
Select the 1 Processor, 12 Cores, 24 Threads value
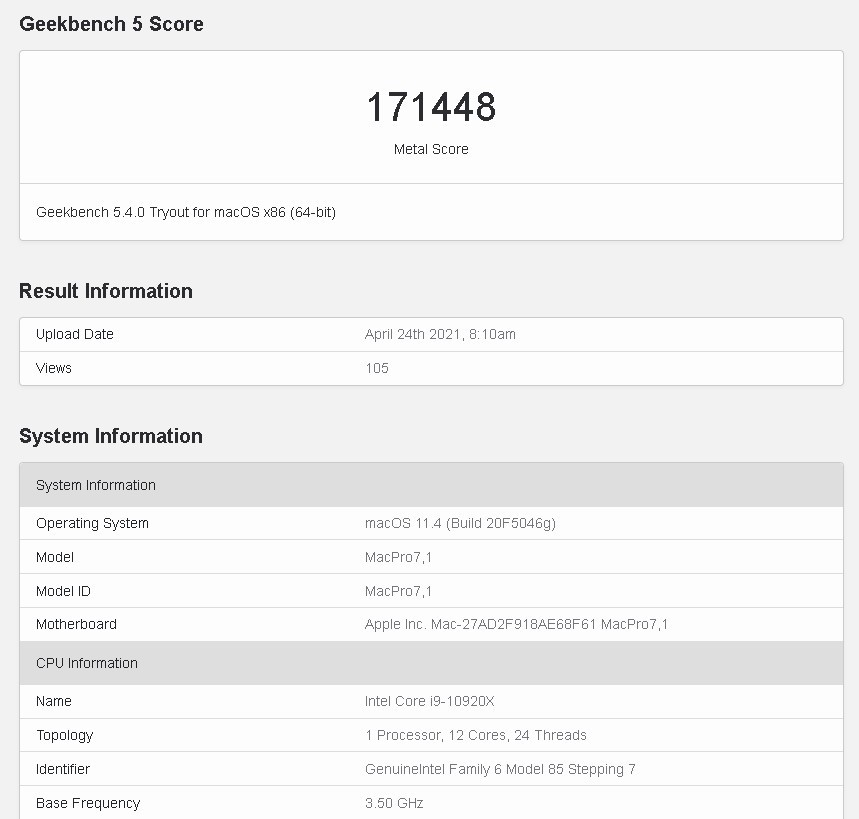(476, 735)
